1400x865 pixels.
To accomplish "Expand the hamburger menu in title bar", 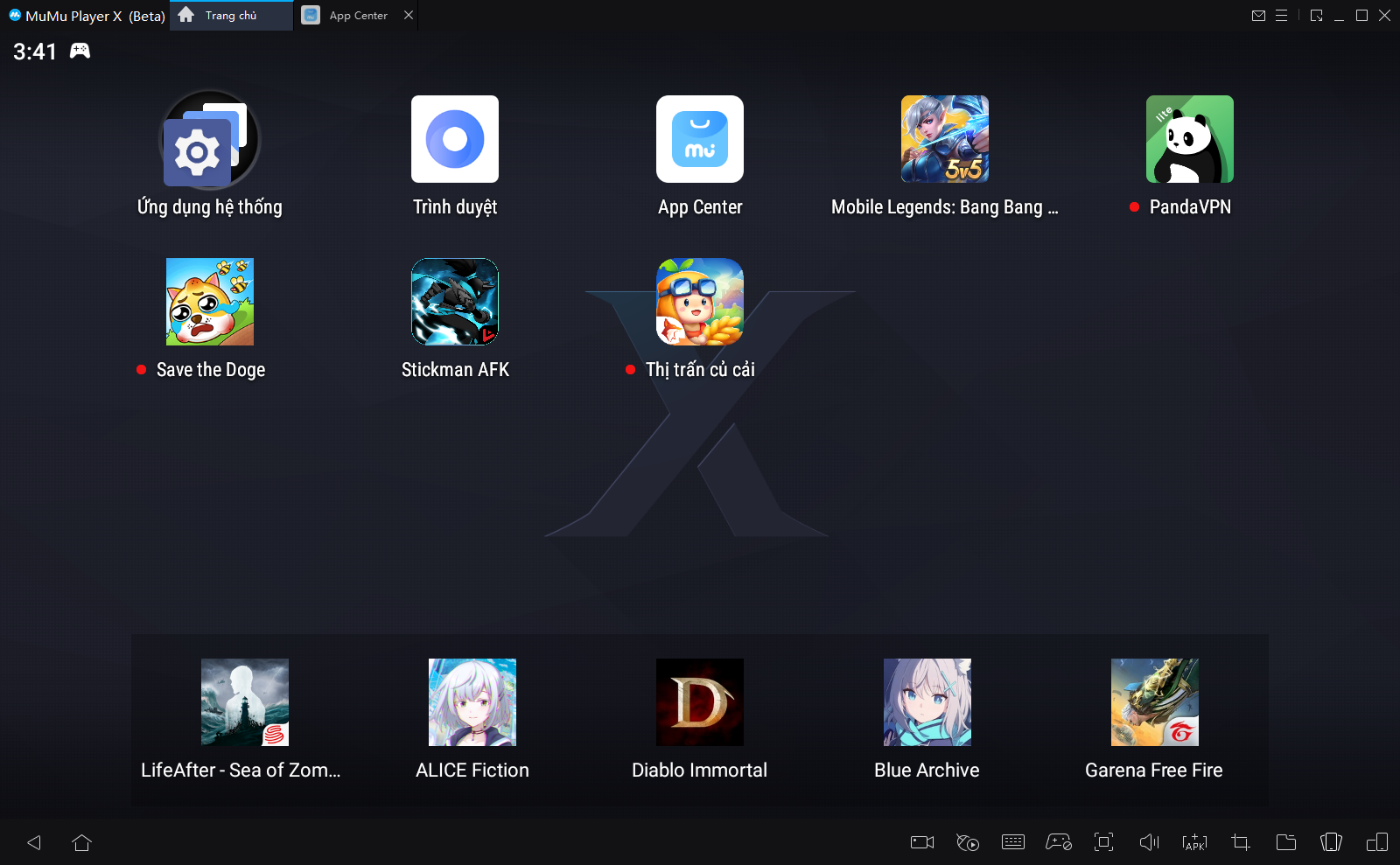I will click(x=1282, y=16).
